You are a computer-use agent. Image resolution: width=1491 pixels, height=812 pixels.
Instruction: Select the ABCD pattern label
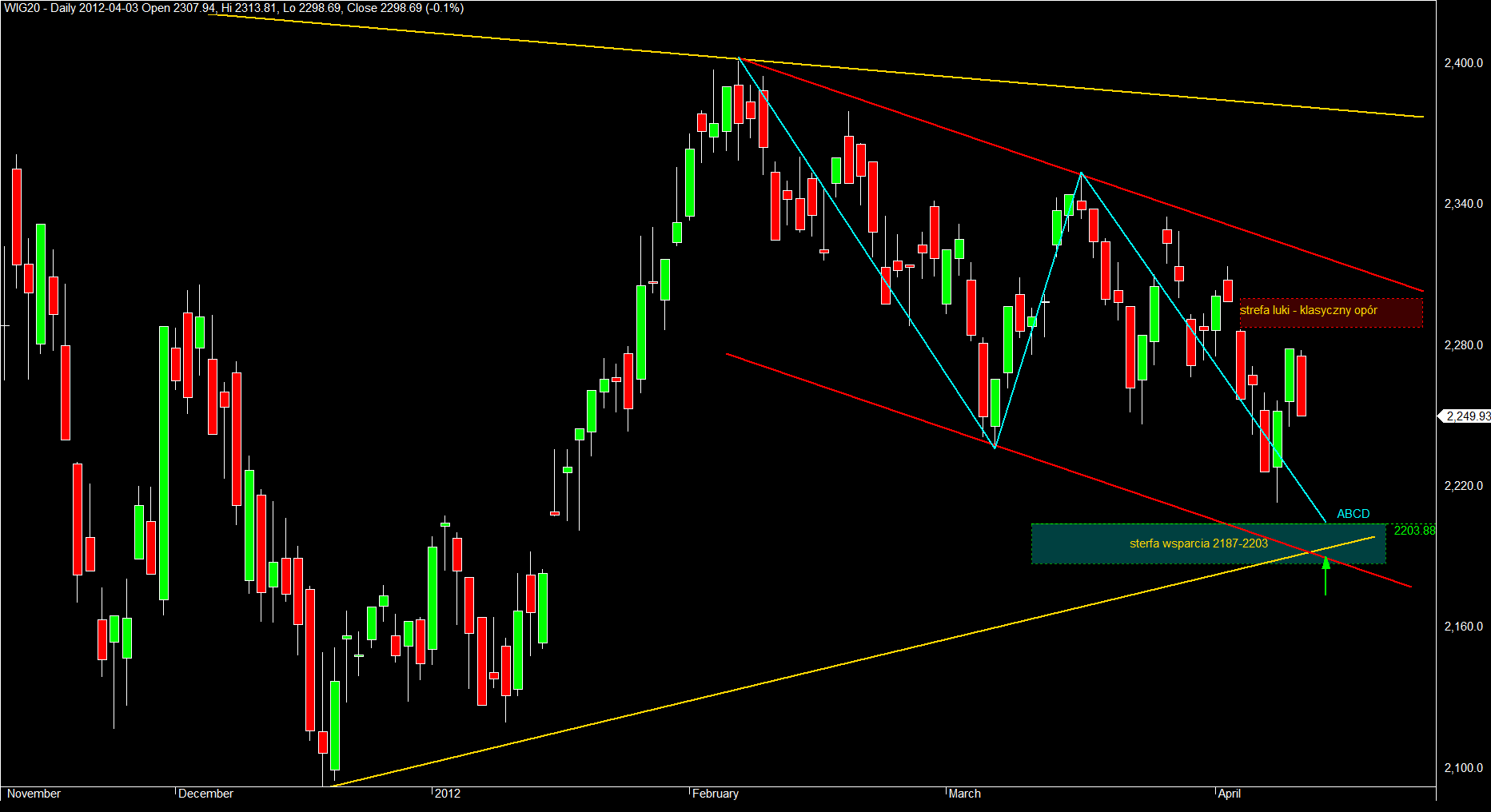point(1353,514)
